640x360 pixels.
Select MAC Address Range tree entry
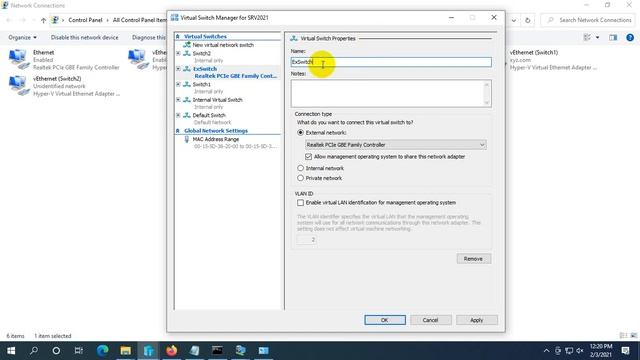pyautogui.click(x=216, y=140)
